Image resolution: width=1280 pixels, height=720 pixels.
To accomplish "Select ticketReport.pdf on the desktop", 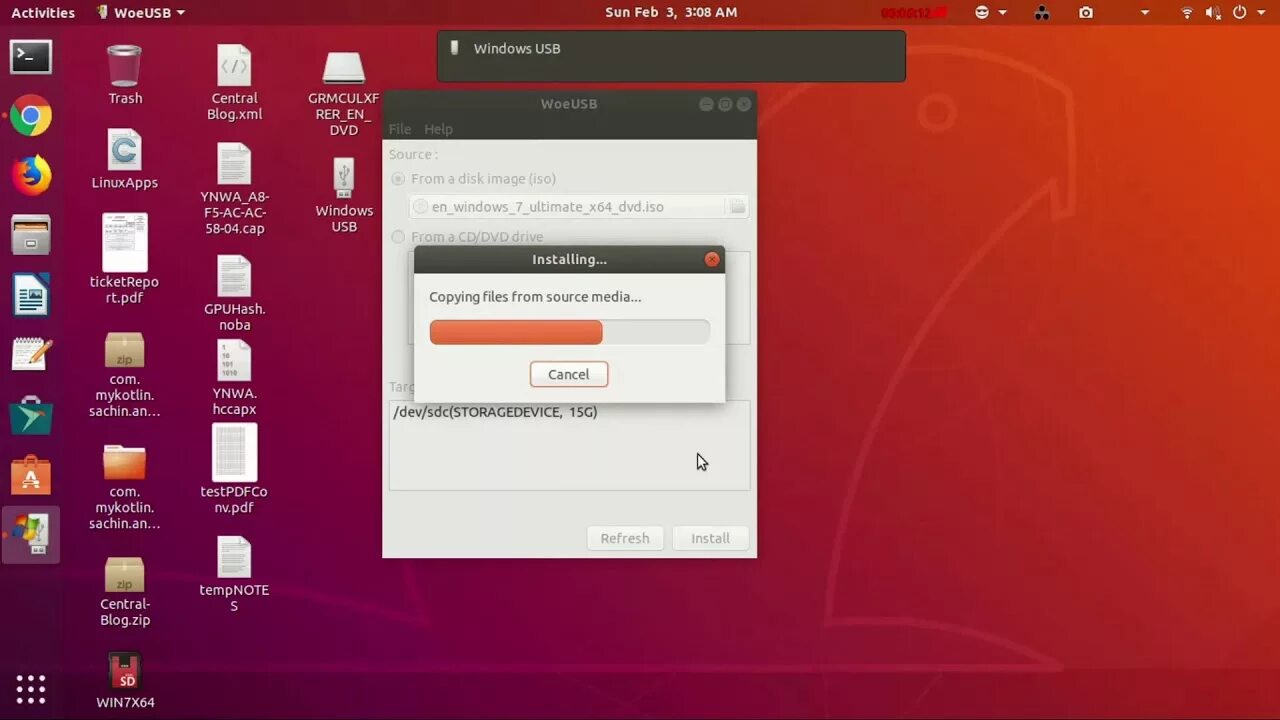I will (x=125, y=259).
